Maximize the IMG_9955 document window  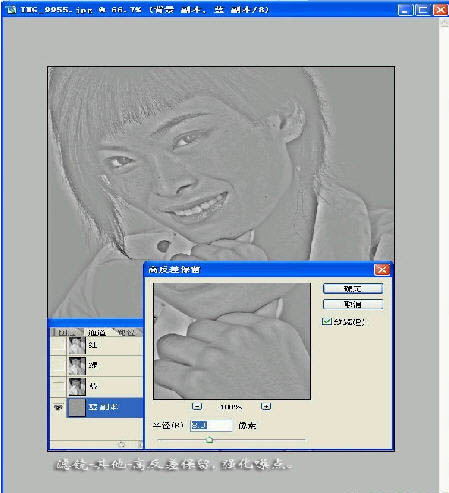(423, 10)
